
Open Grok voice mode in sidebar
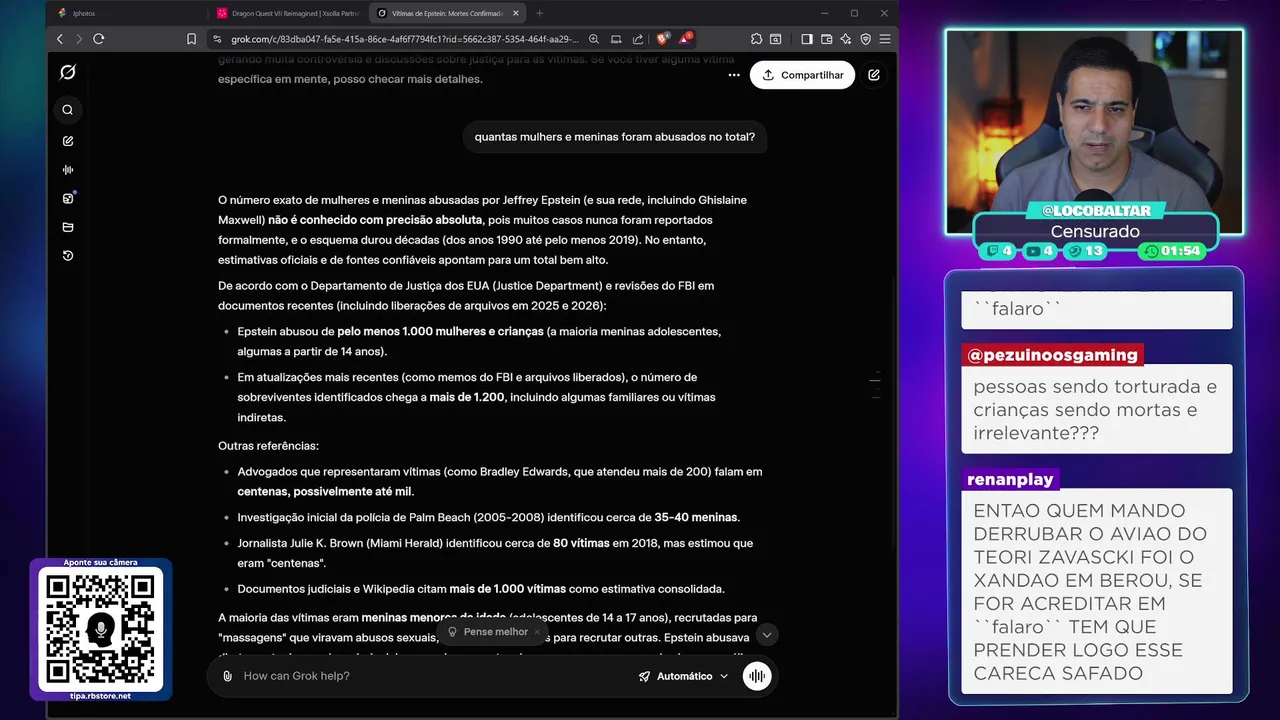[x=68, y=170]
